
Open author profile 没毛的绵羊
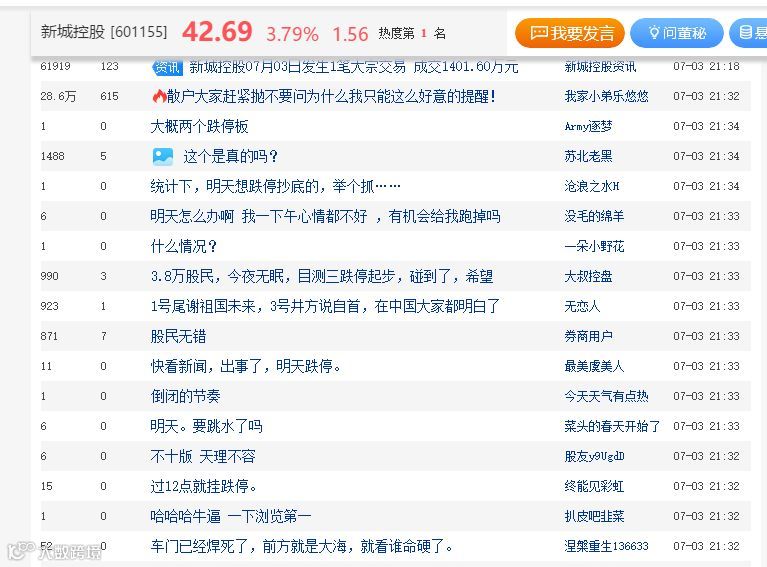point(594,216)
